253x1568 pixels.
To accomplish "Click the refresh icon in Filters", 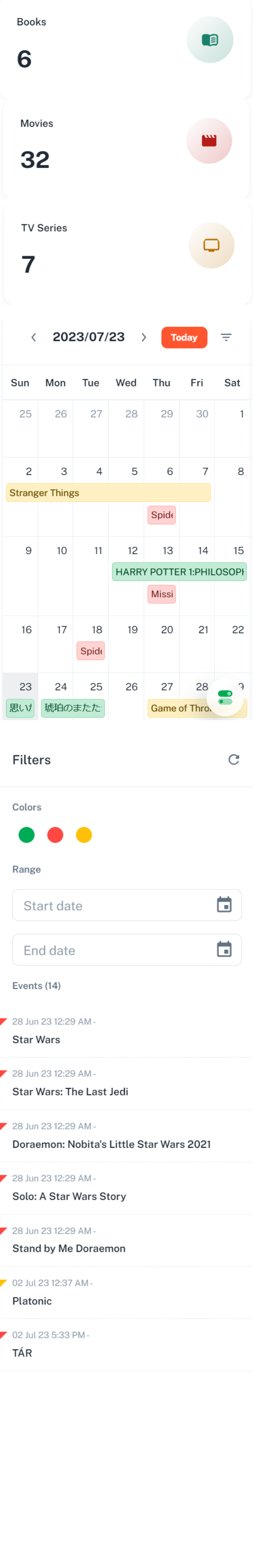I will (233, 759).
